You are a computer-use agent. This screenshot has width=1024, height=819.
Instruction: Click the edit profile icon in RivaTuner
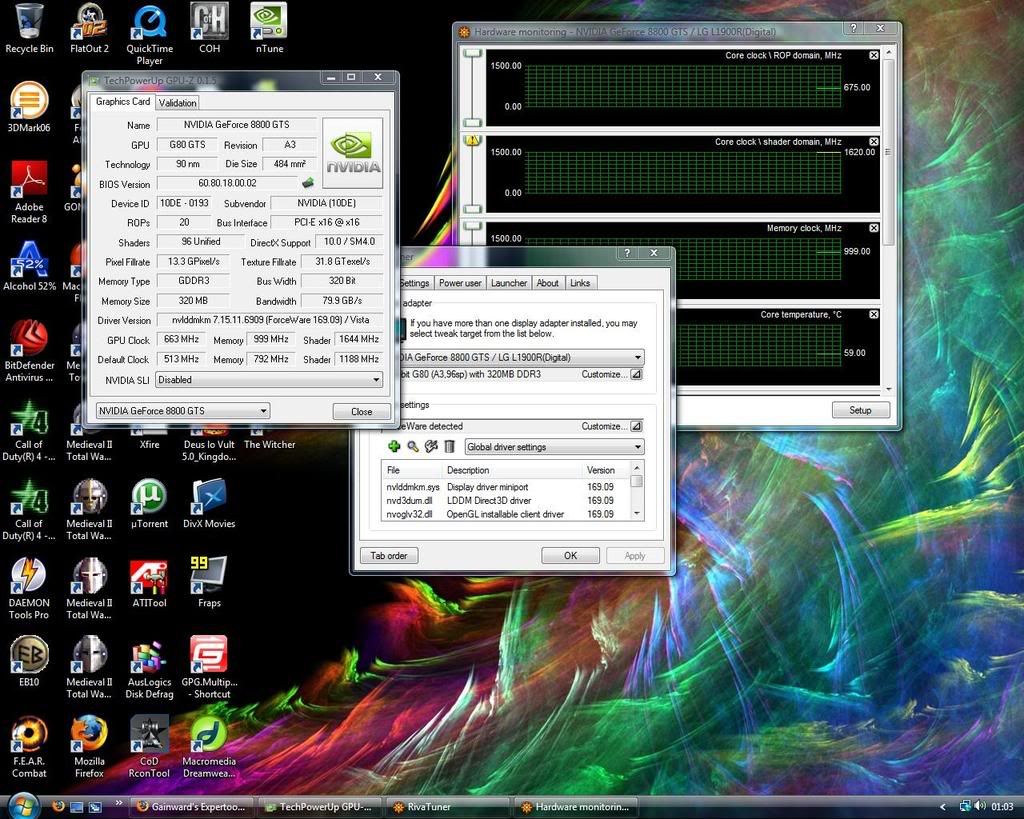430,446
